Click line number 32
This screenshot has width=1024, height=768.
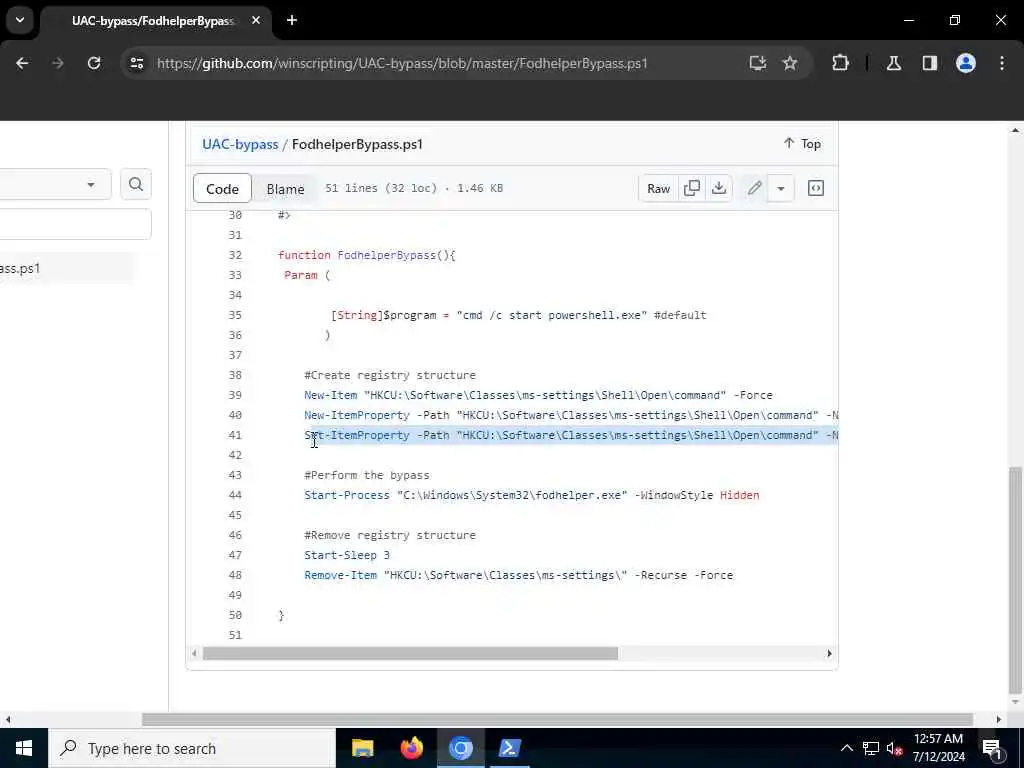pyautogui.click(x=235, y=255)
